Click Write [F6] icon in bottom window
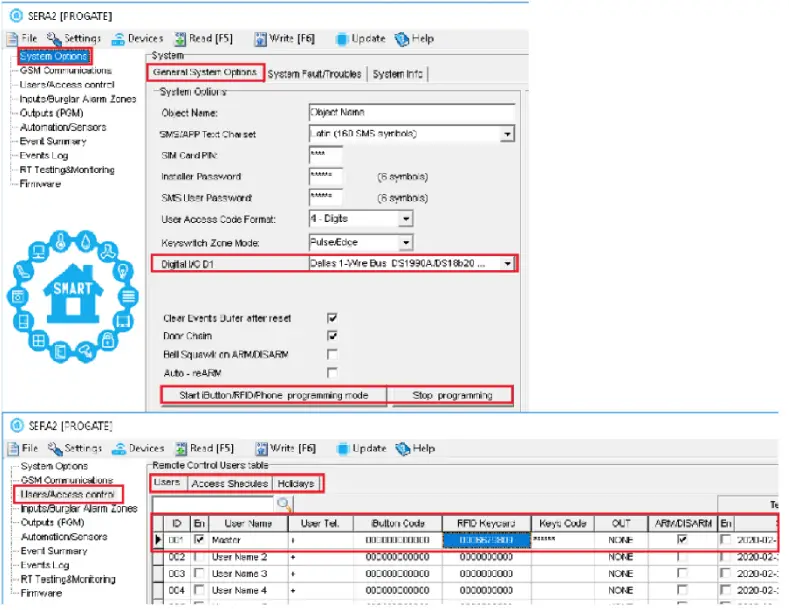The height and width of the screenshot is (610, 789). [x=261, y=448]
